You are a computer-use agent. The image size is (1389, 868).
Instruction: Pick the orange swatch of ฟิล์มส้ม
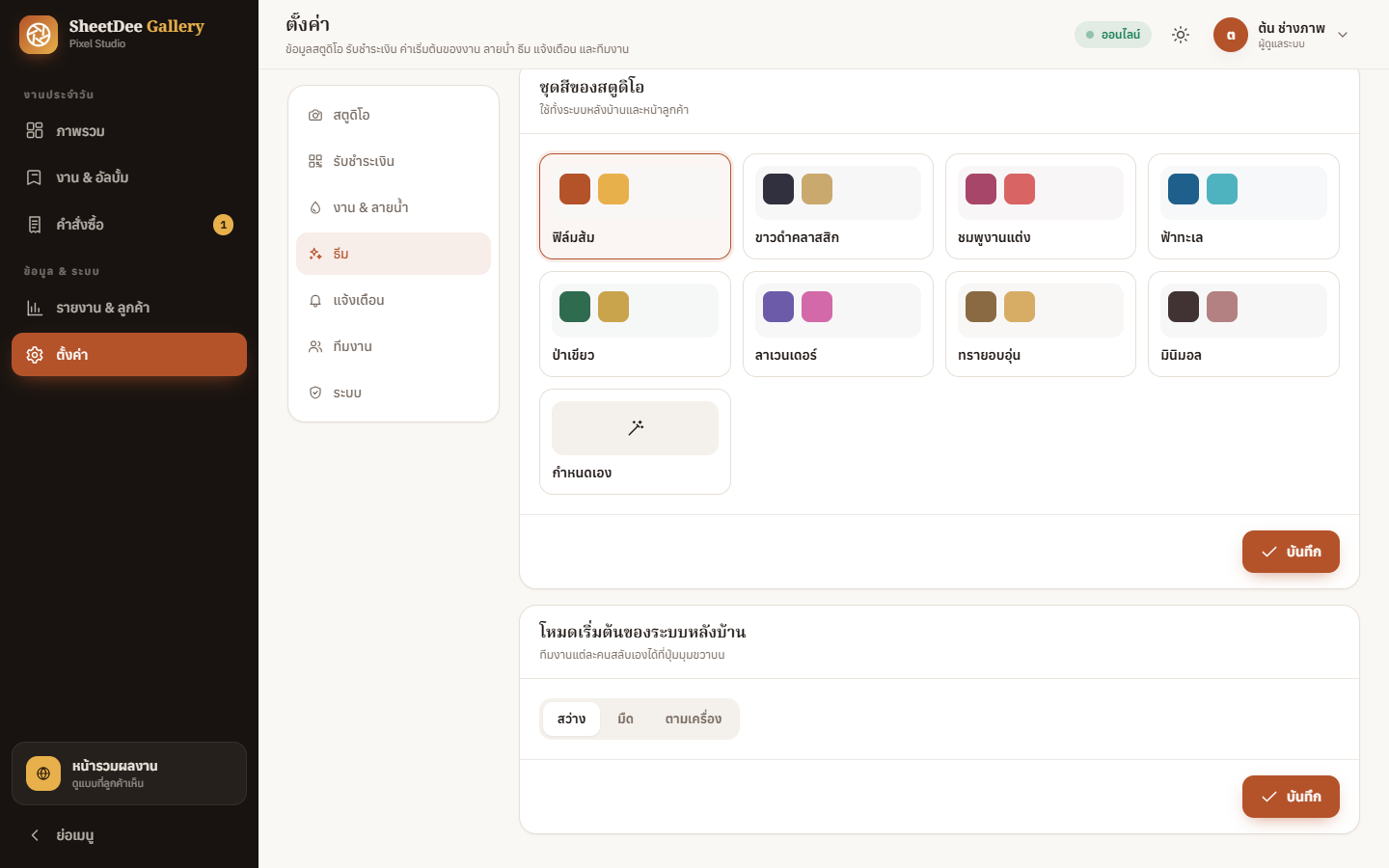pos(575,189)
